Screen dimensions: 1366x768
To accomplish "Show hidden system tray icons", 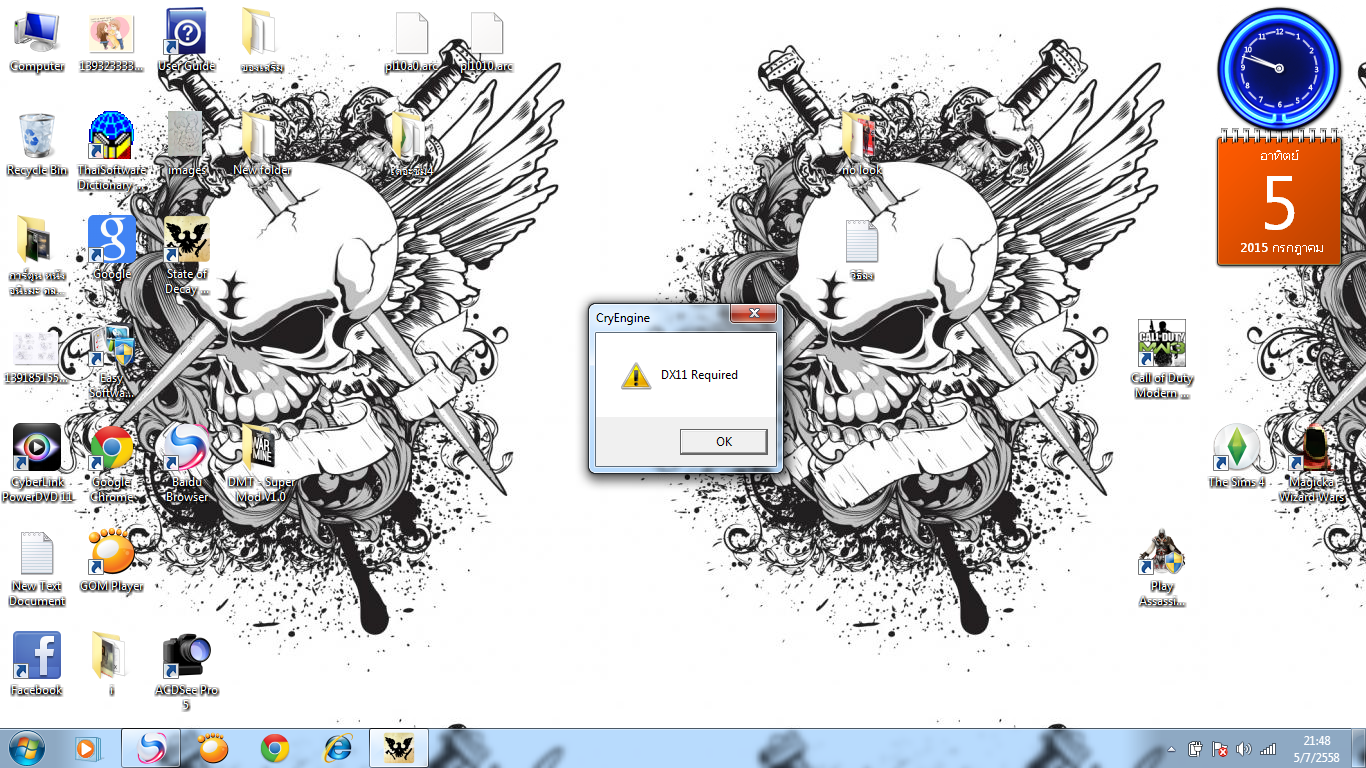I will (1171, 749).
